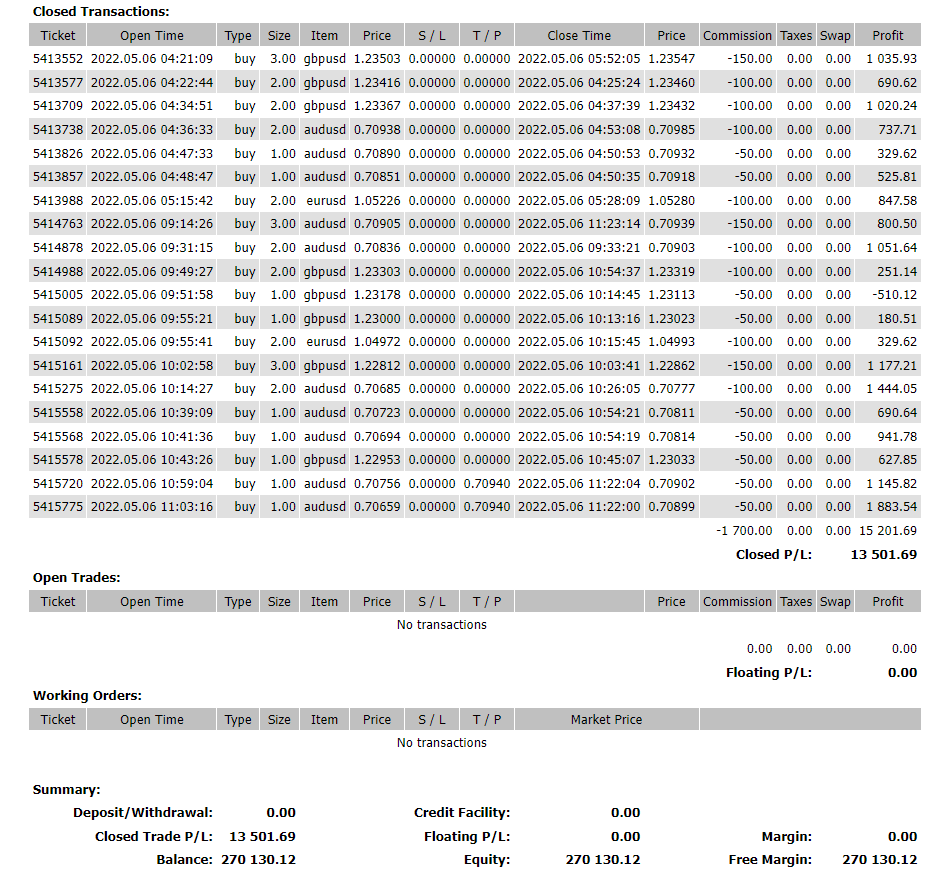The image size is (938, 877).
Task: Click the total commission -1 700.00
Action: (x=744, y=531)
